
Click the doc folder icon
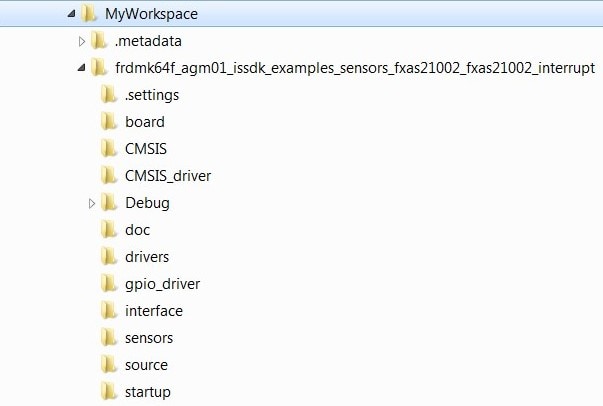click(x=109, y=230)
